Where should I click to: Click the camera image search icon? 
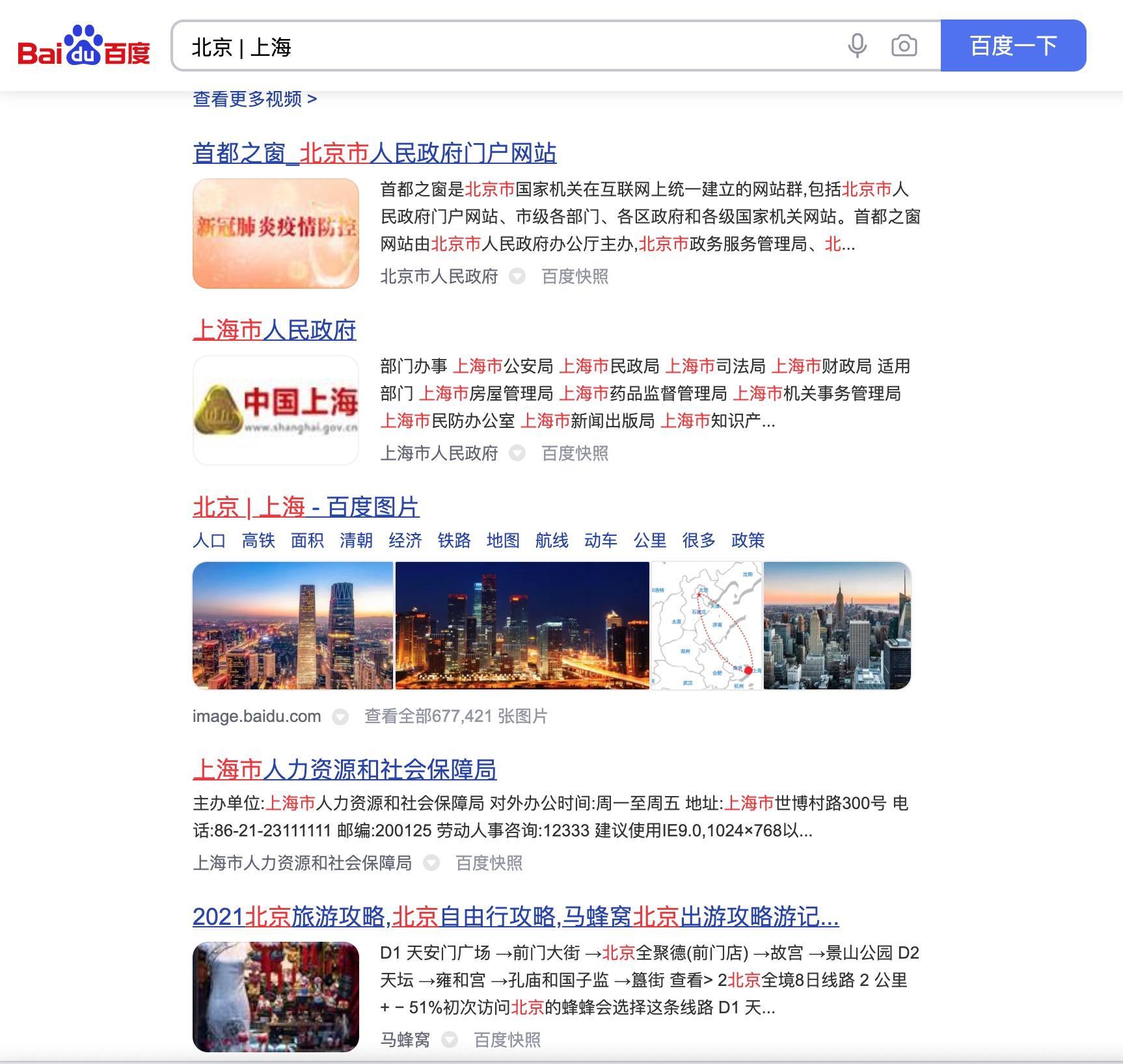(x=904, y=46)
